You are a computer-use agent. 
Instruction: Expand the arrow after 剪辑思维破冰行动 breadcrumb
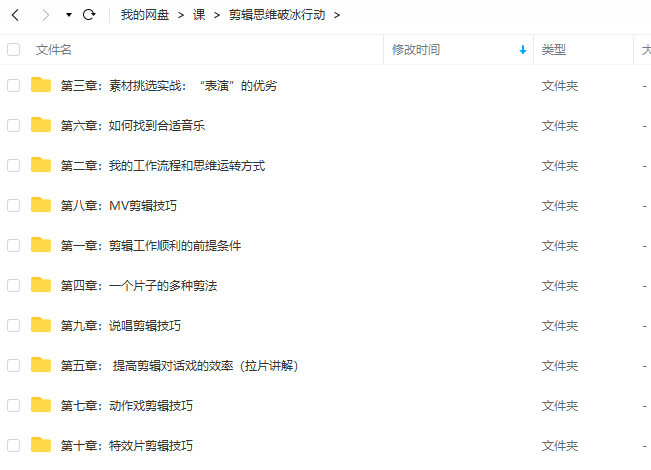point(337,15)
